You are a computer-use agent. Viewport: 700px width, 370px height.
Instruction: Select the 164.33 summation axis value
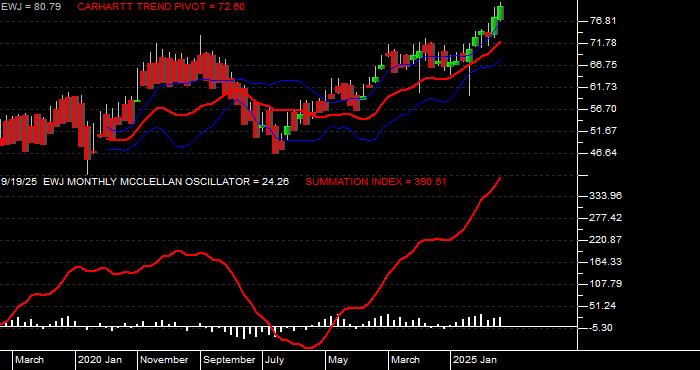(605, 262)
